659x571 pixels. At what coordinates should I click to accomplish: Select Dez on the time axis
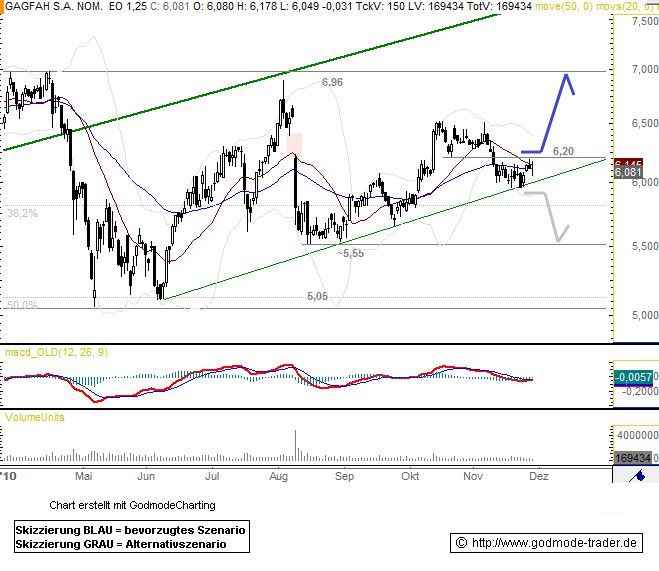point(538,476)
